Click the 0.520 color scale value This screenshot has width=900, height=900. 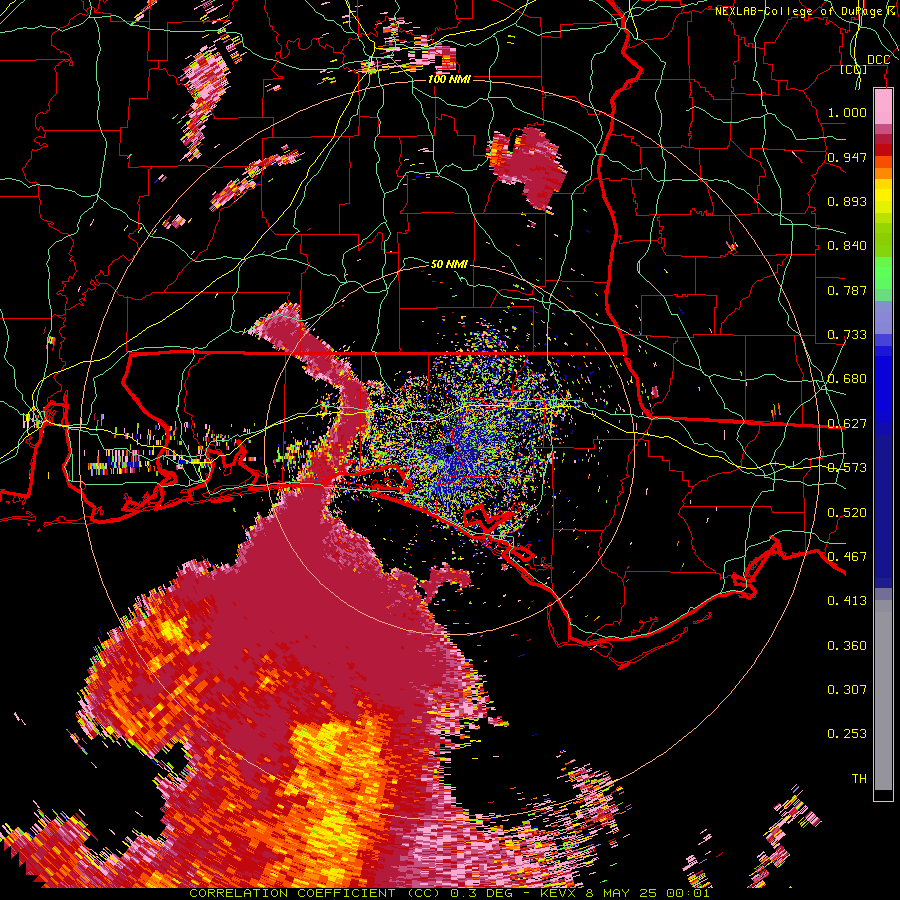pyautogui.click(x=847, y=513)
